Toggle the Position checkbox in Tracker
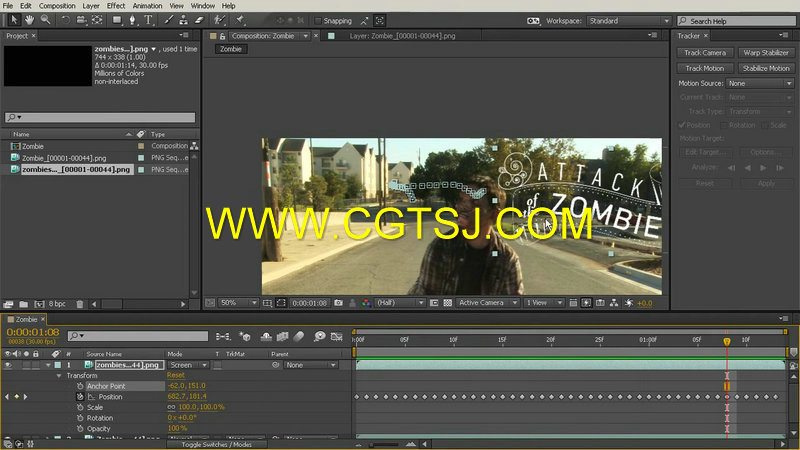The height and width of the screenshot is (450, 800). tap(682, 125)
